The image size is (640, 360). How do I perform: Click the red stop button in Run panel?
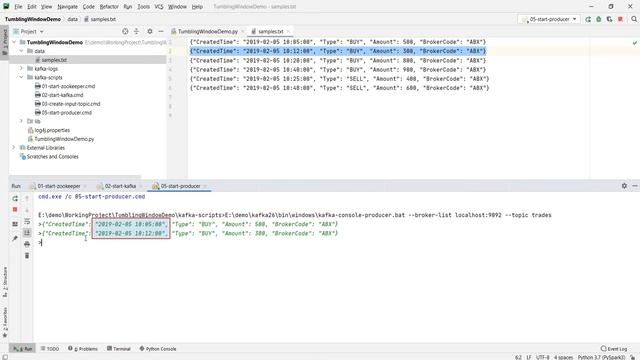[x=15, y=209]
